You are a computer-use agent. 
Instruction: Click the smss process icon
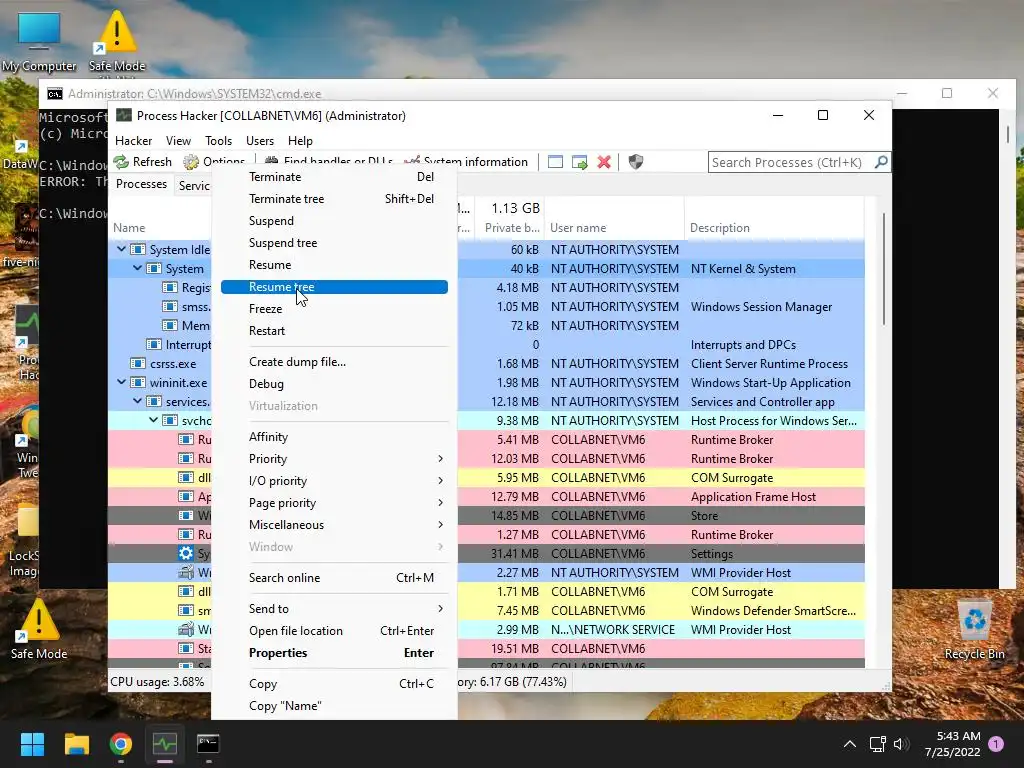tap(170, 306)
